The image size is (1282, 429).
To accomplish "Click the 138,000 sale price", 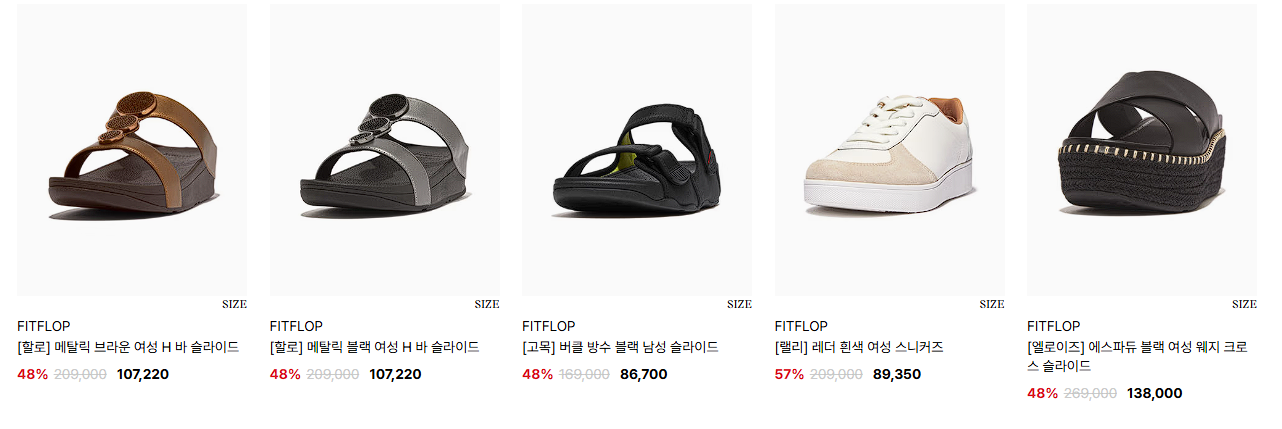I will click(x=1154, y=394).
